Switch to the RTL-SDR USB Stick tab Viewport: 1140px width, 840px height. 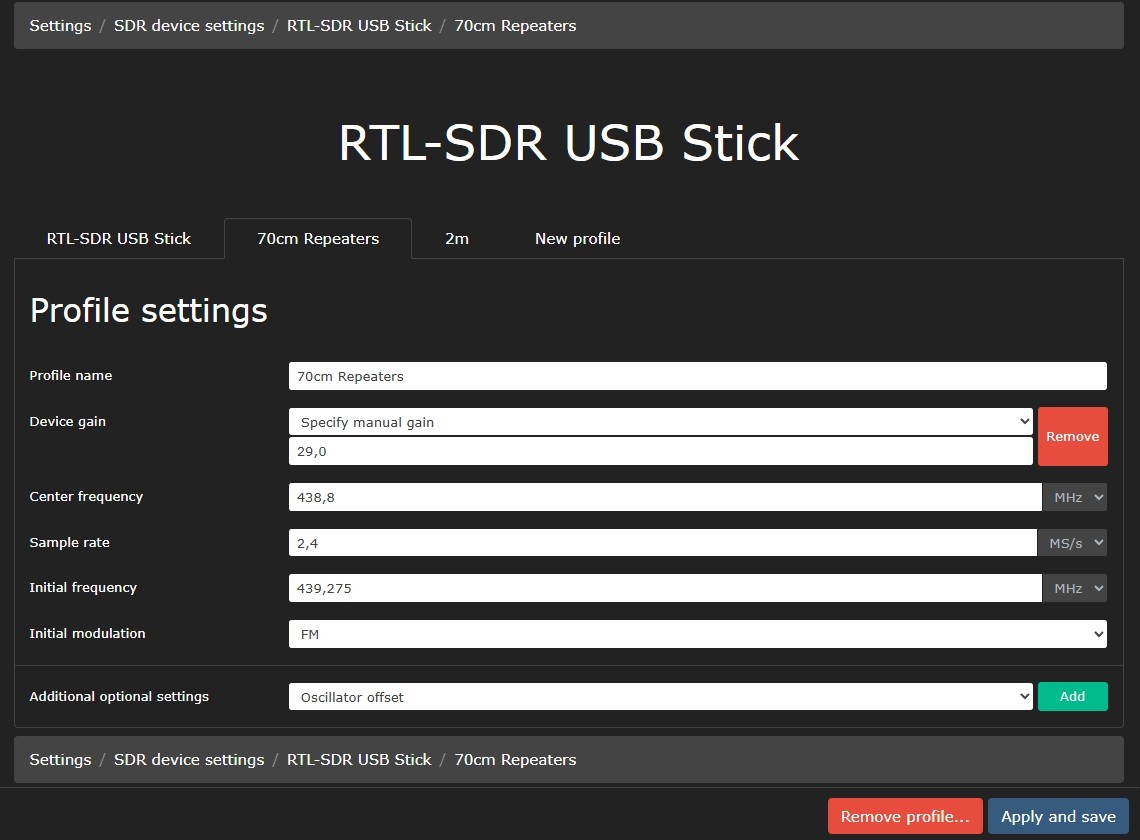[x=119, y=239]
